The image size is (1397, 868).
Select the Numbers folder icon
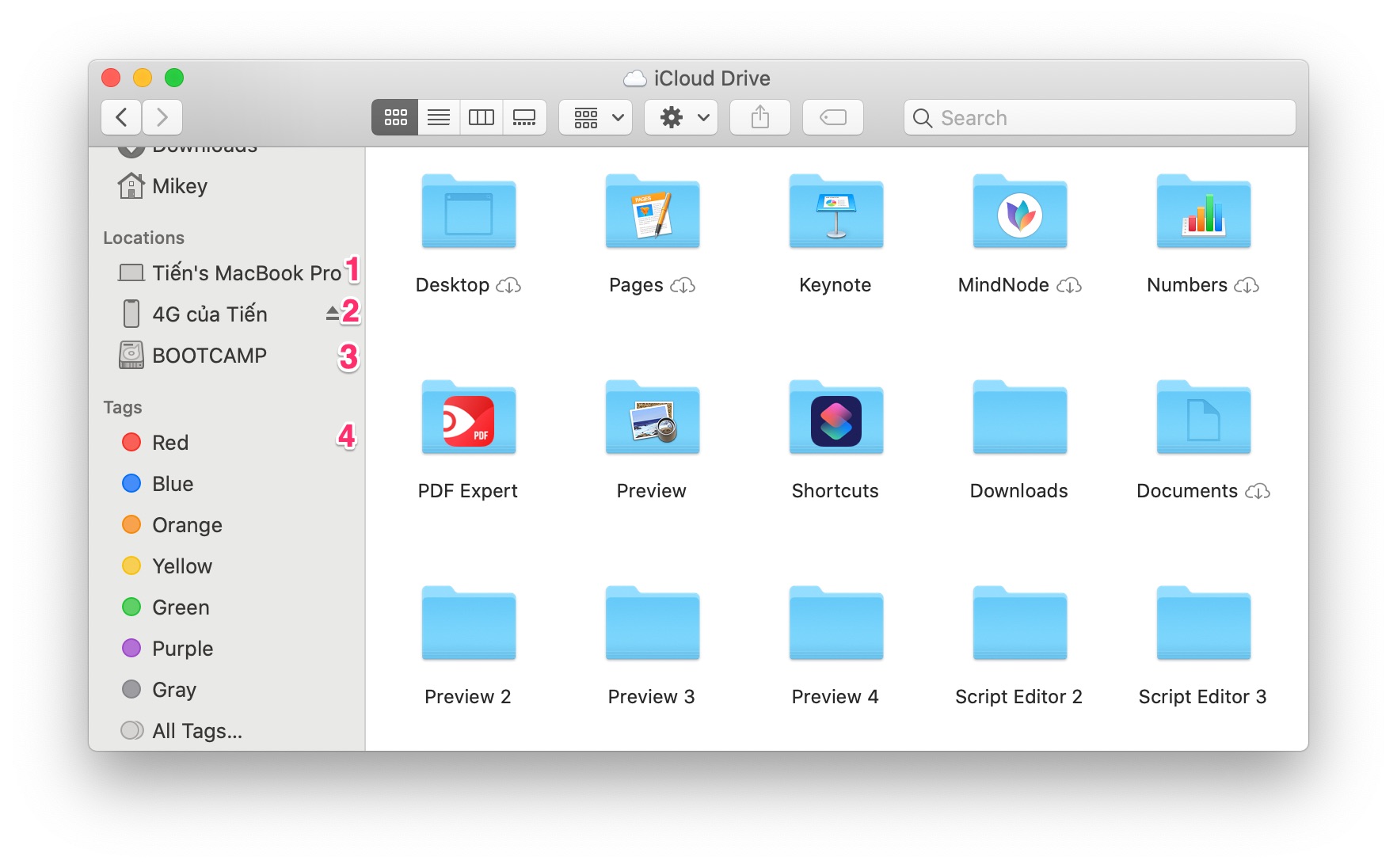tap(1204, 211)
